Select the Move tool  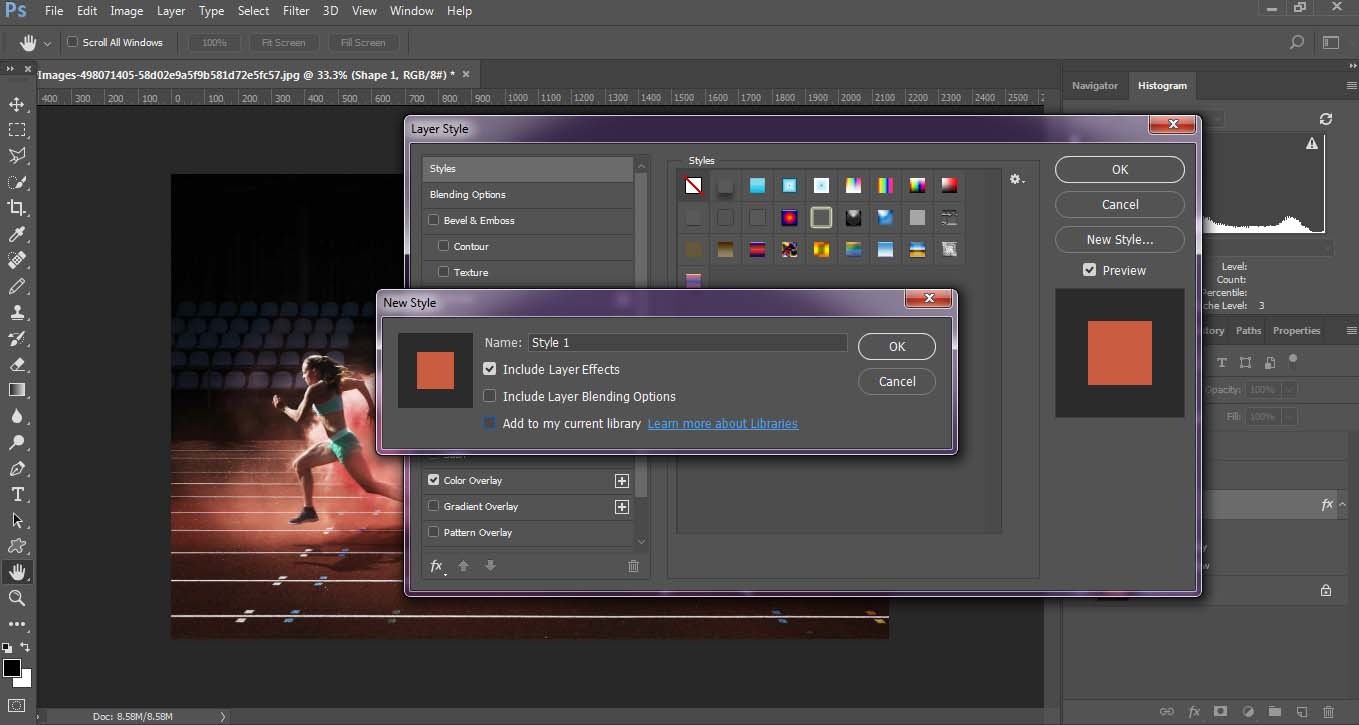pyautogui.click(x=17, y=104)
